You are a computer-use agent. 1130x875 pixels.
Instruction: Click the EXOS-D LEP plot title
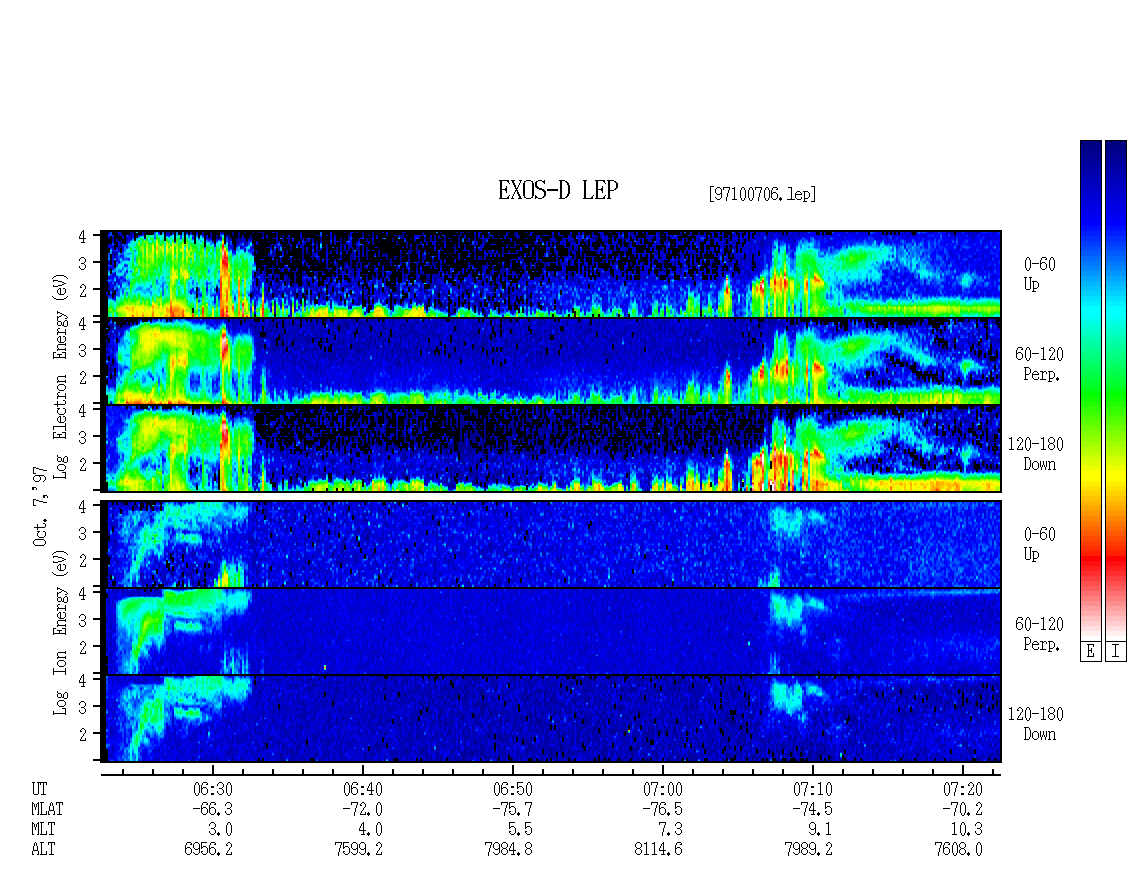[558, 191]
